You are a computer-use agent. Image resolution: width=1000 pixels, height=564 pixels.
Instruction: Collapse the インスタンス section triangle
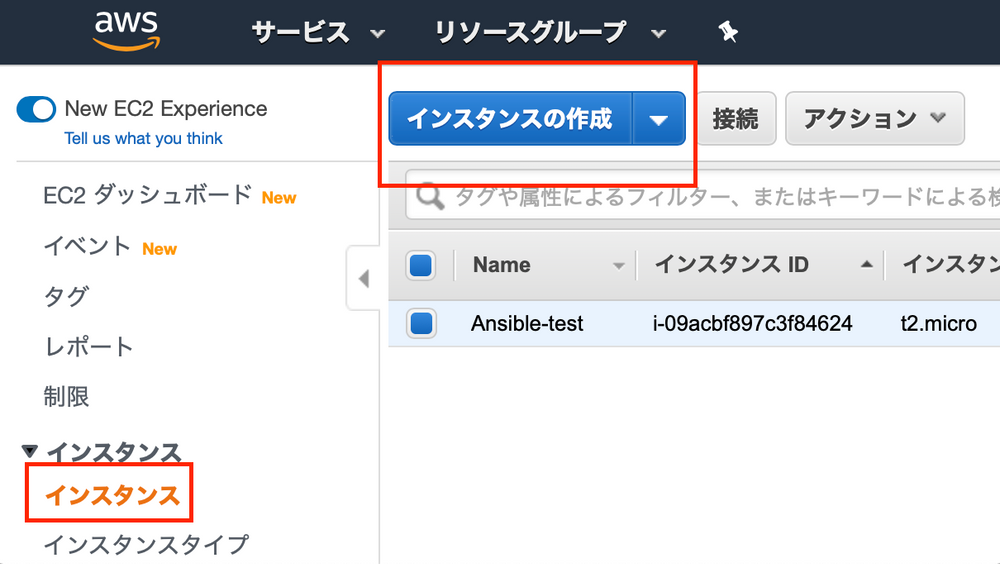29,452
